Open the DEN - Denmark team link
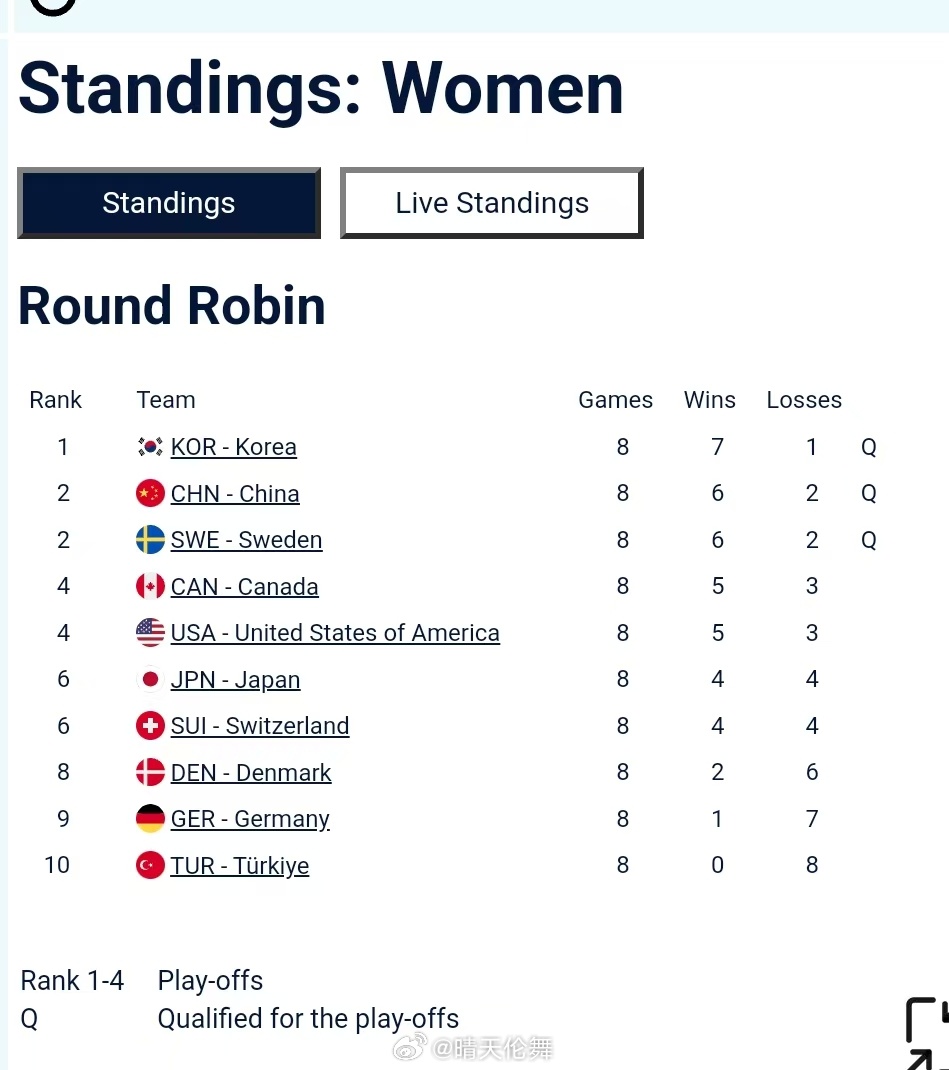The image size is (949, 1070). [x=251, y=773]
